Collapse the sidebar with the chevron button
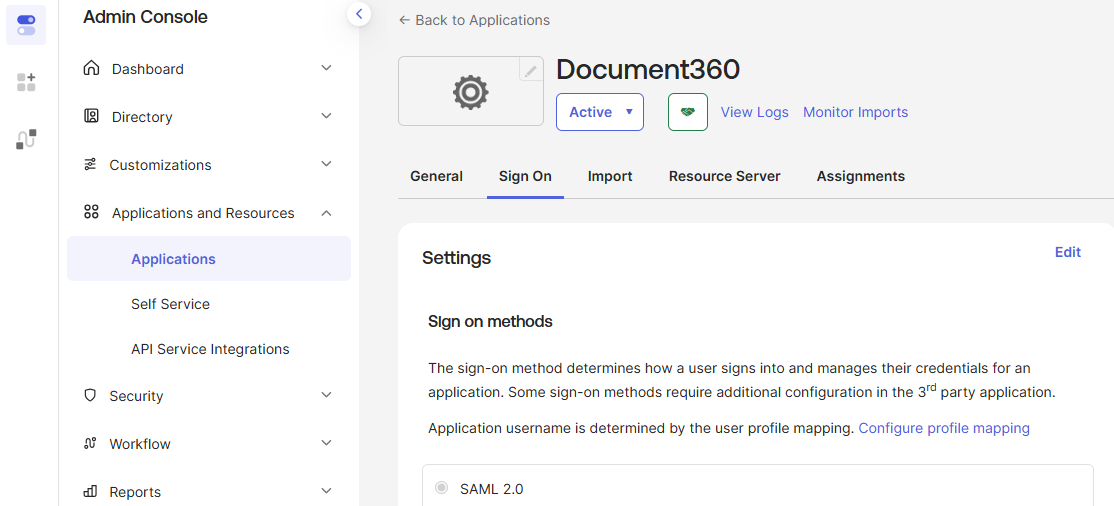The image size is (1114, 506). coord(359,14)
